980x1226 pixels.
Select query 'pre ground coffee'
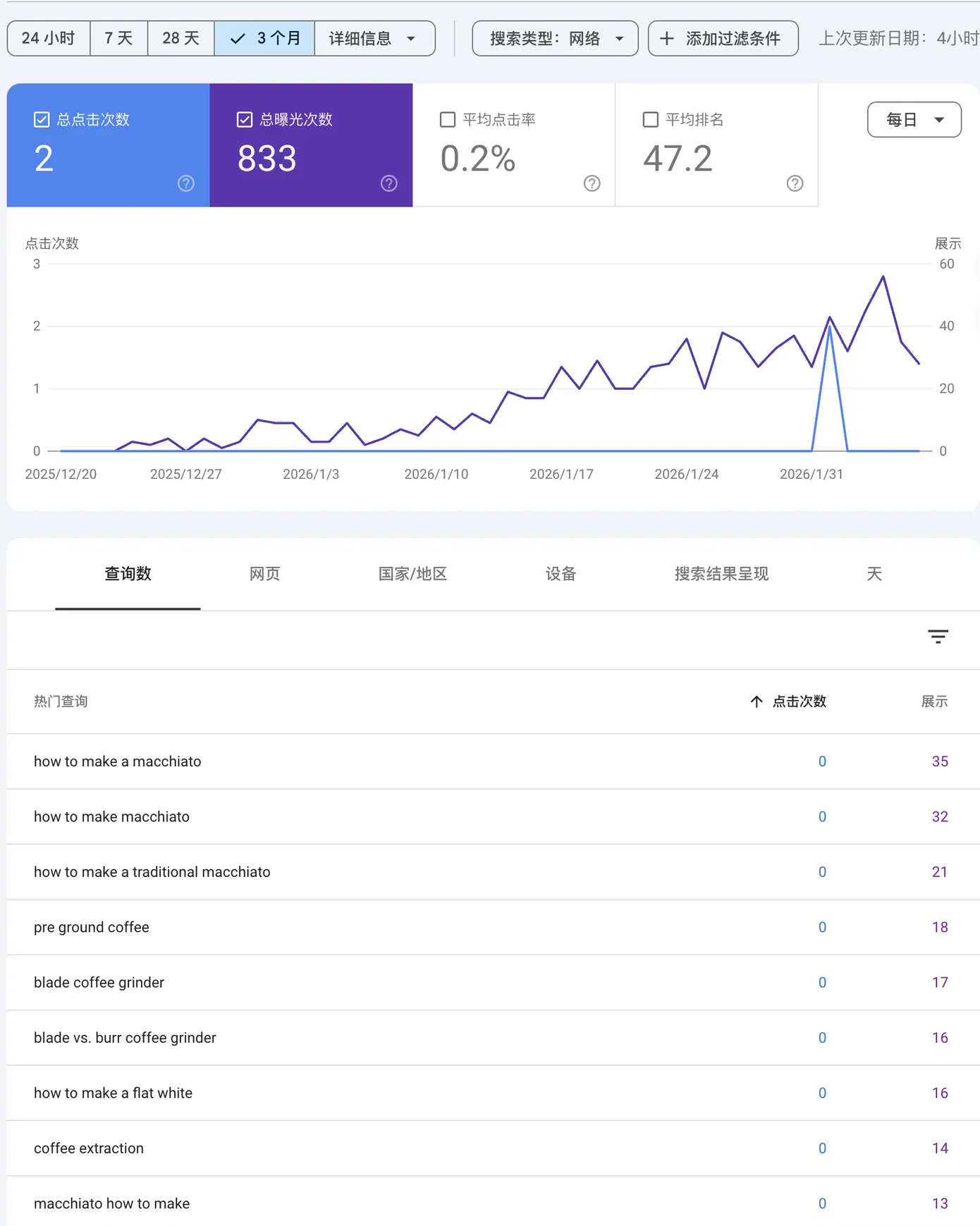(x=92, y=927)
